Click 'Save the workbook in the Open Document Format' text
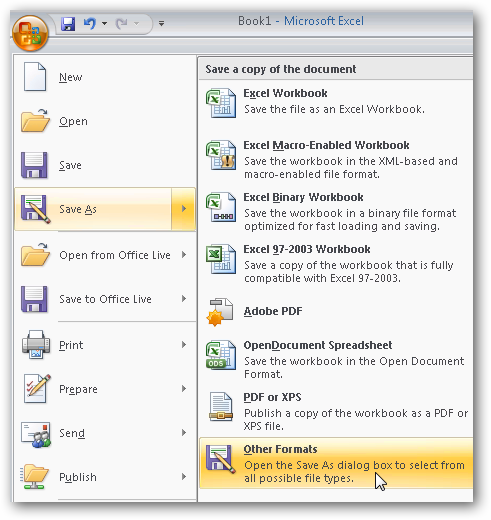Image resolution: width=491 pixels, height=520 pixels. [354, 368]
